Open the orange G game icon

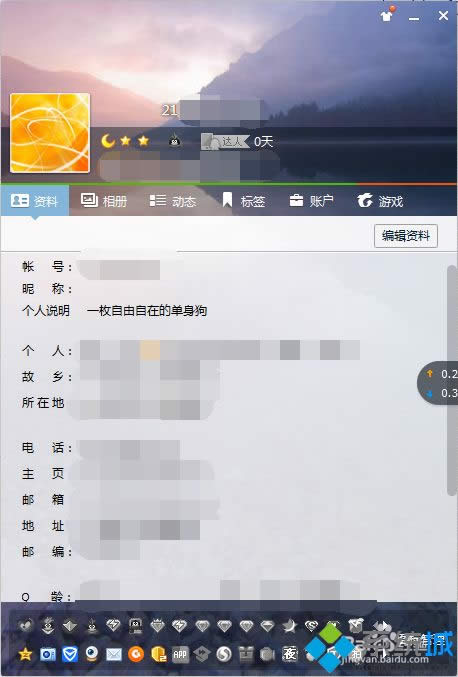point(136,655)
